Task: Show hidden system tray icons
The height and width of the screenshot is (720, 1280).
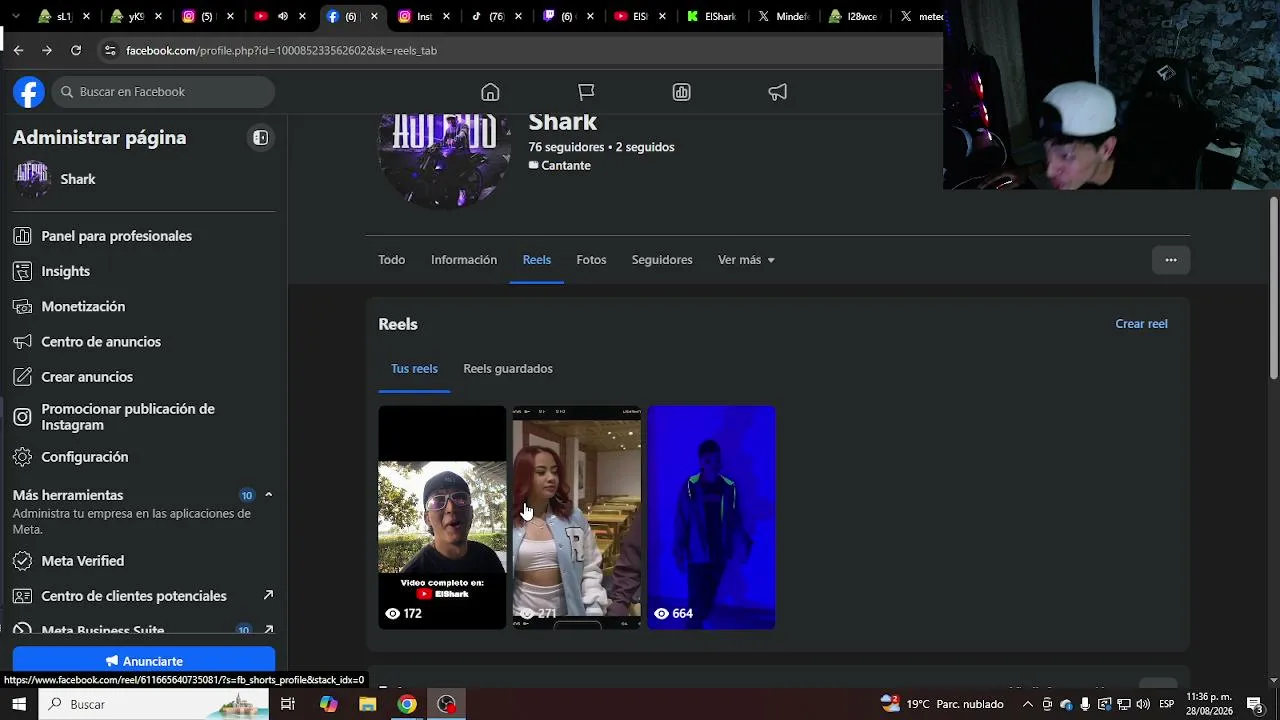Action: [x=1027, y=704]
